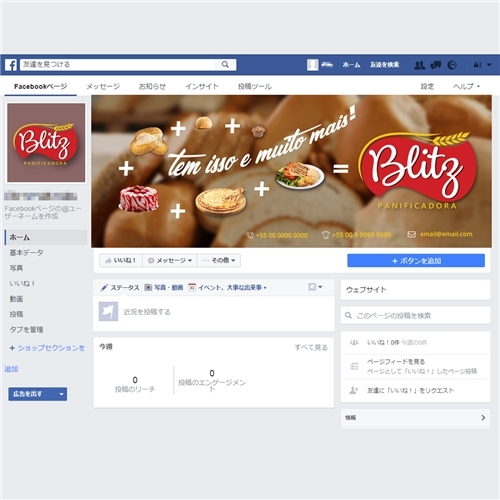Select 写真・動画 in the composer
Viewport: 500px width, 500px height.
(164, 287)
